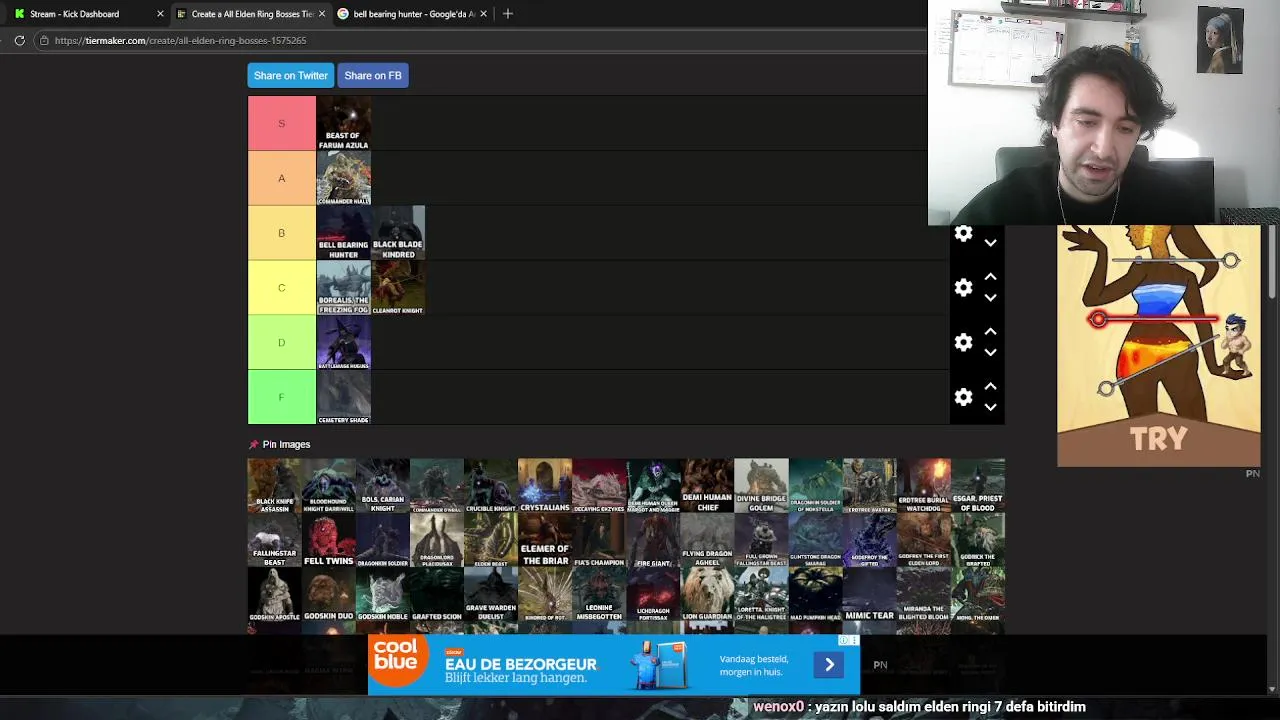Select Cleanrot Knight in C tier
The width and height of the screenshot is (1280, 720).
click(398, 288)
